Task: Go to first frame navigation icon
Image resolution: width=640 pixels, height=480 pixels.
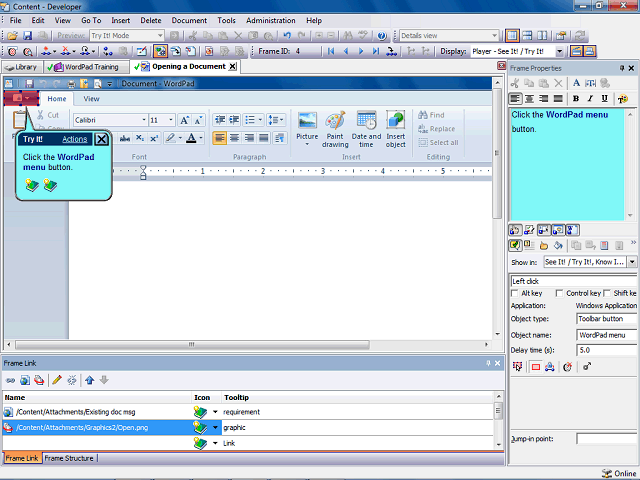Action: point(331,51)
